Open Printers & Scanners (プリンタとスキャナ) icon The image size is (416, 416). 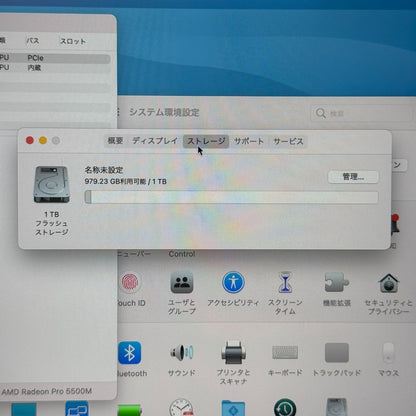click(233, 353)
